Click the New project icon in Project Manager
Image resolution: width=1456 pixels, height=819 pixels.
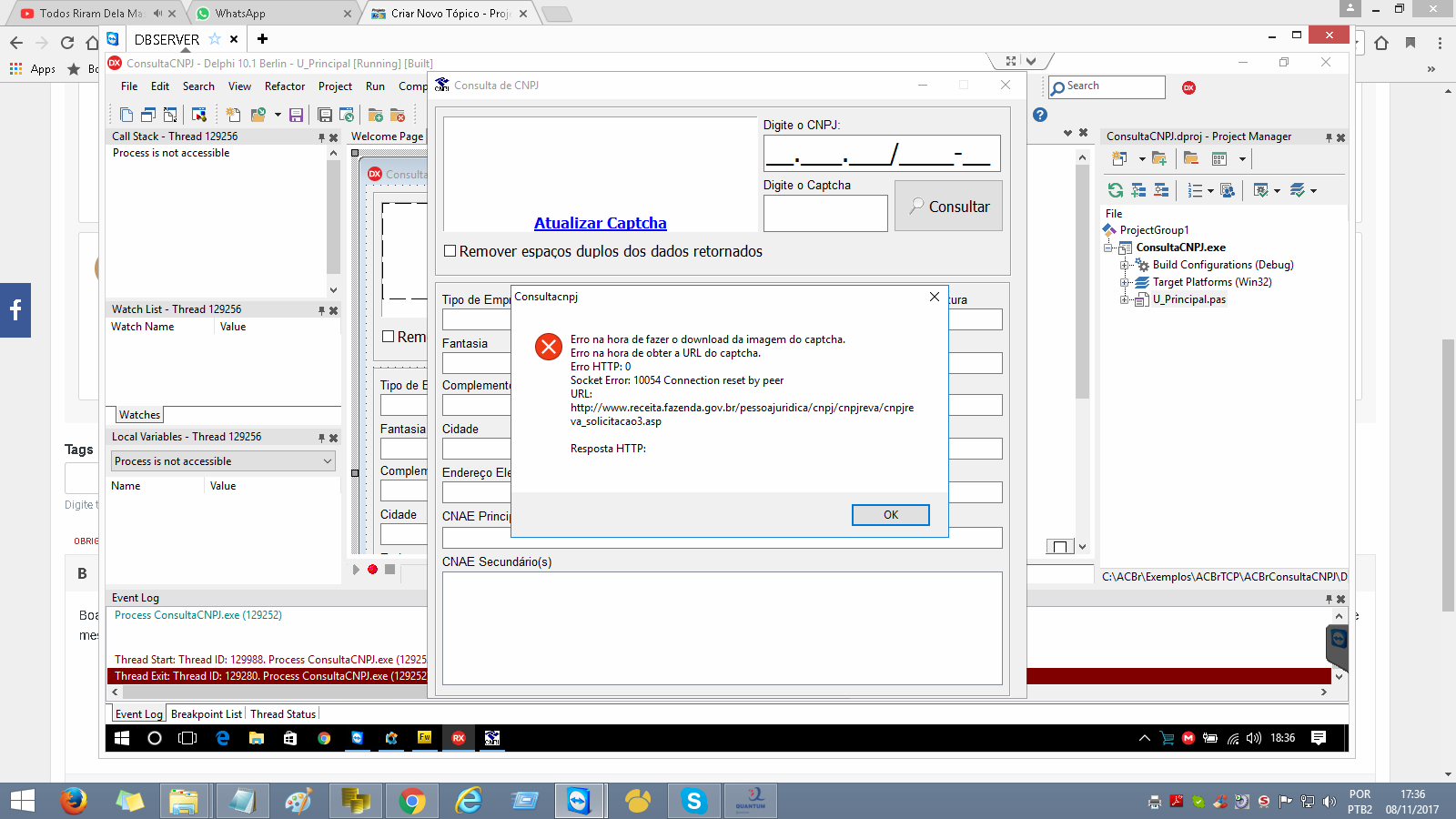[x=1119, y=158]
